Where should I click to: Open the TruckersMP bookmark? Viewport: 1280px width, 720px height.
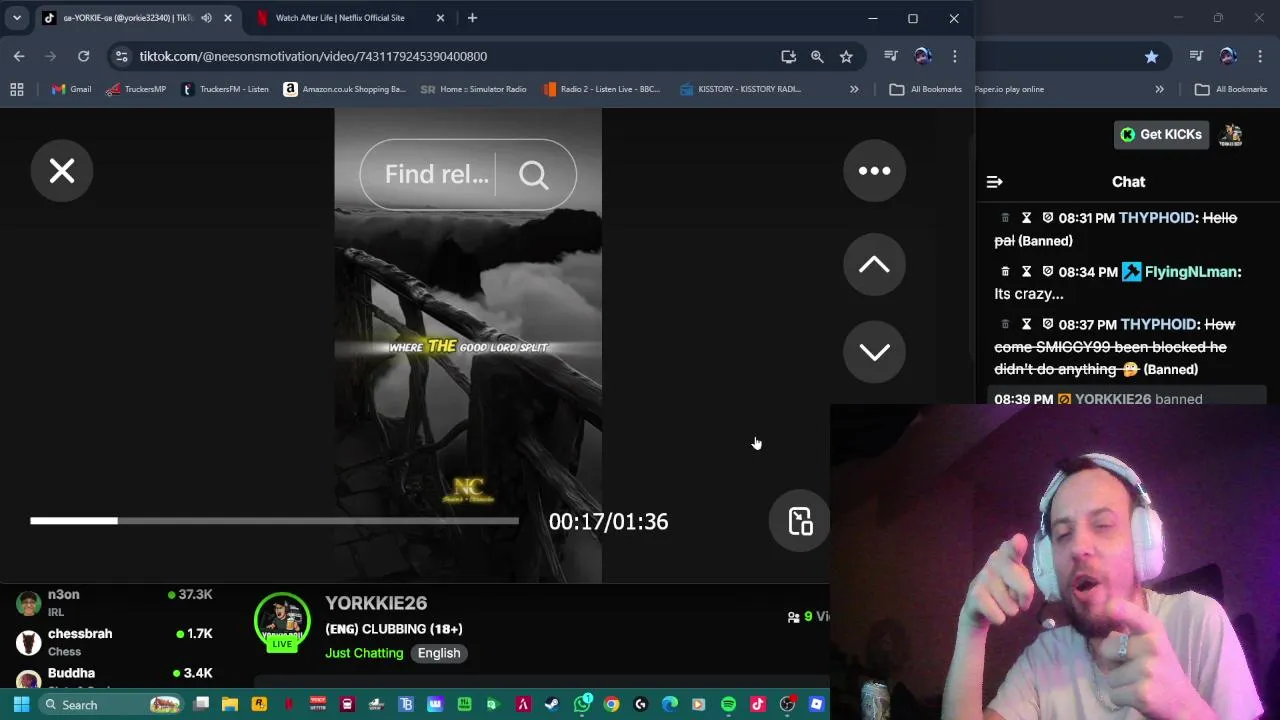click(136, 89)
